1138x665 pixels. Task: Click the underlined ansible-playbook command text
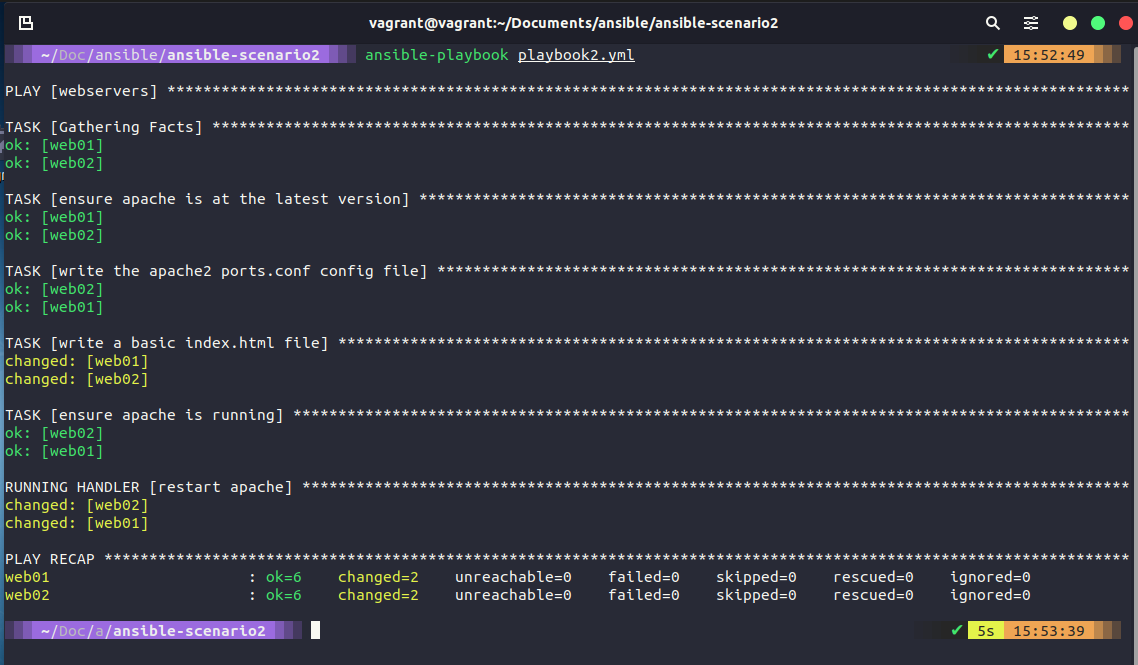pos(436,55)
